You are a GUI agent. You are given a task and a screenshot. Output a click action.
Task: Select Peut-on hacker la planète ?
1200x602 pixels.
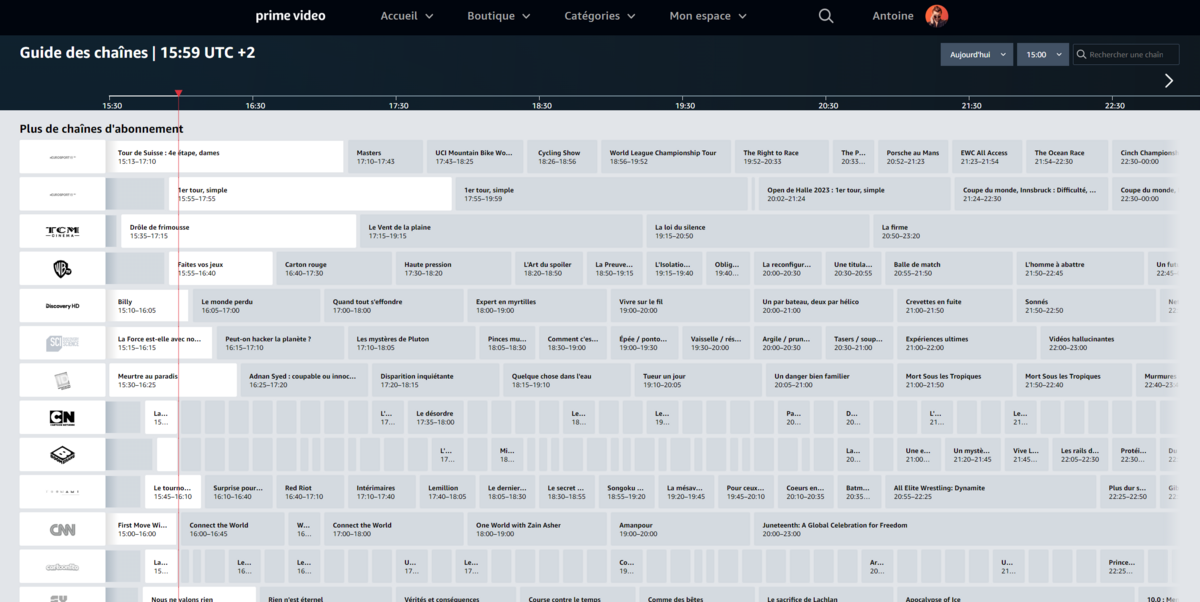click(x=281, y=342)
